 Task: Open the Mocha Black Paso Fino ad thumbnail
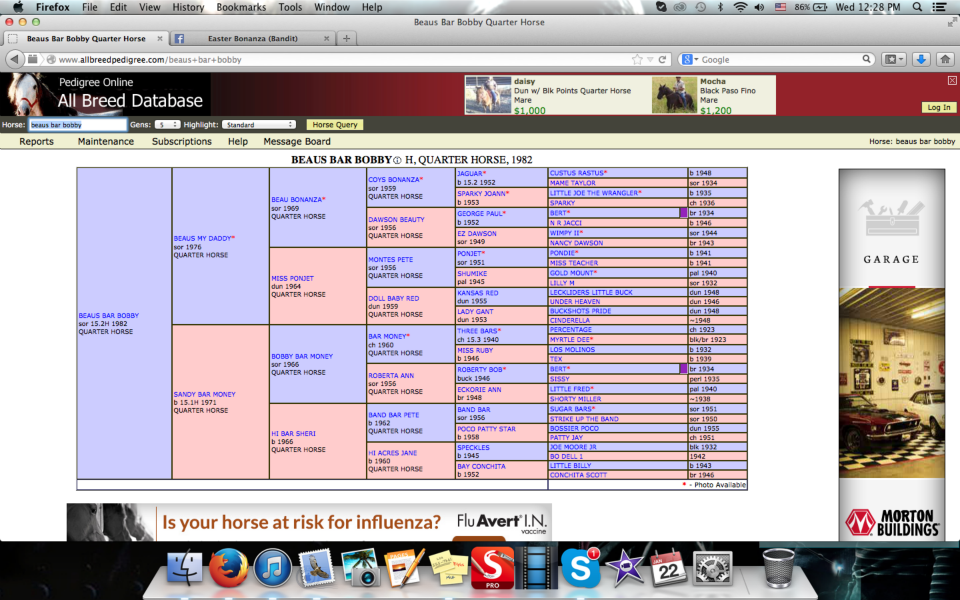[x=674, y=95]
